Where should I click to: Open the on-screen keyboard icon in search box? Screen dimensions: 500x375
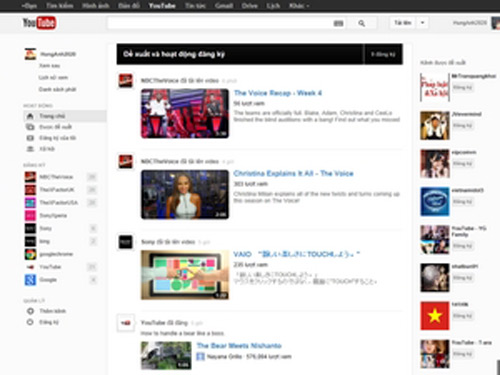click(338, 23)
